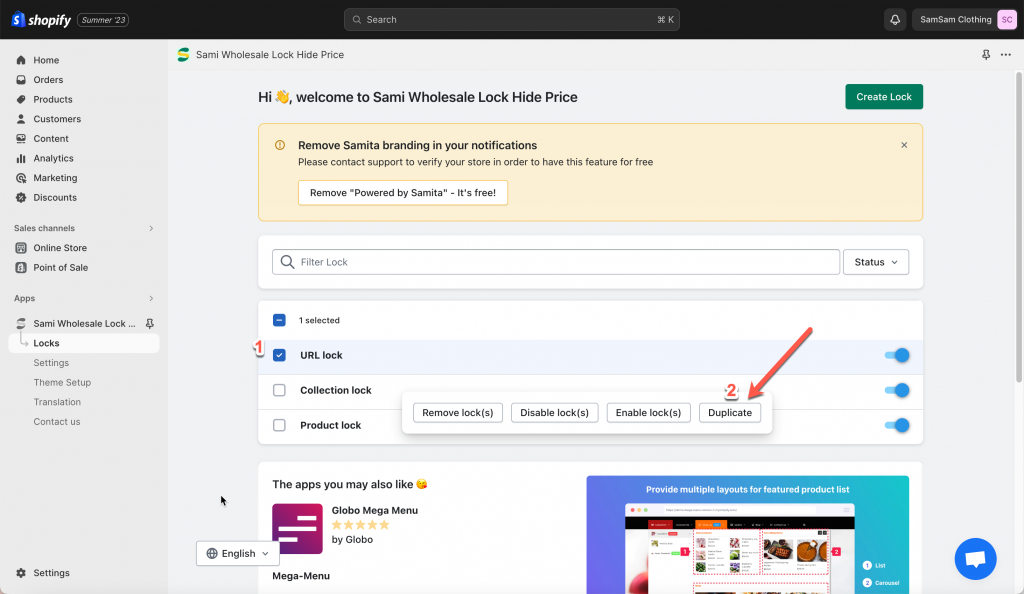The height and width of the screenshot is (594, 1024).
Task: Open the Status filter dropdown
Action: point(876,262)
